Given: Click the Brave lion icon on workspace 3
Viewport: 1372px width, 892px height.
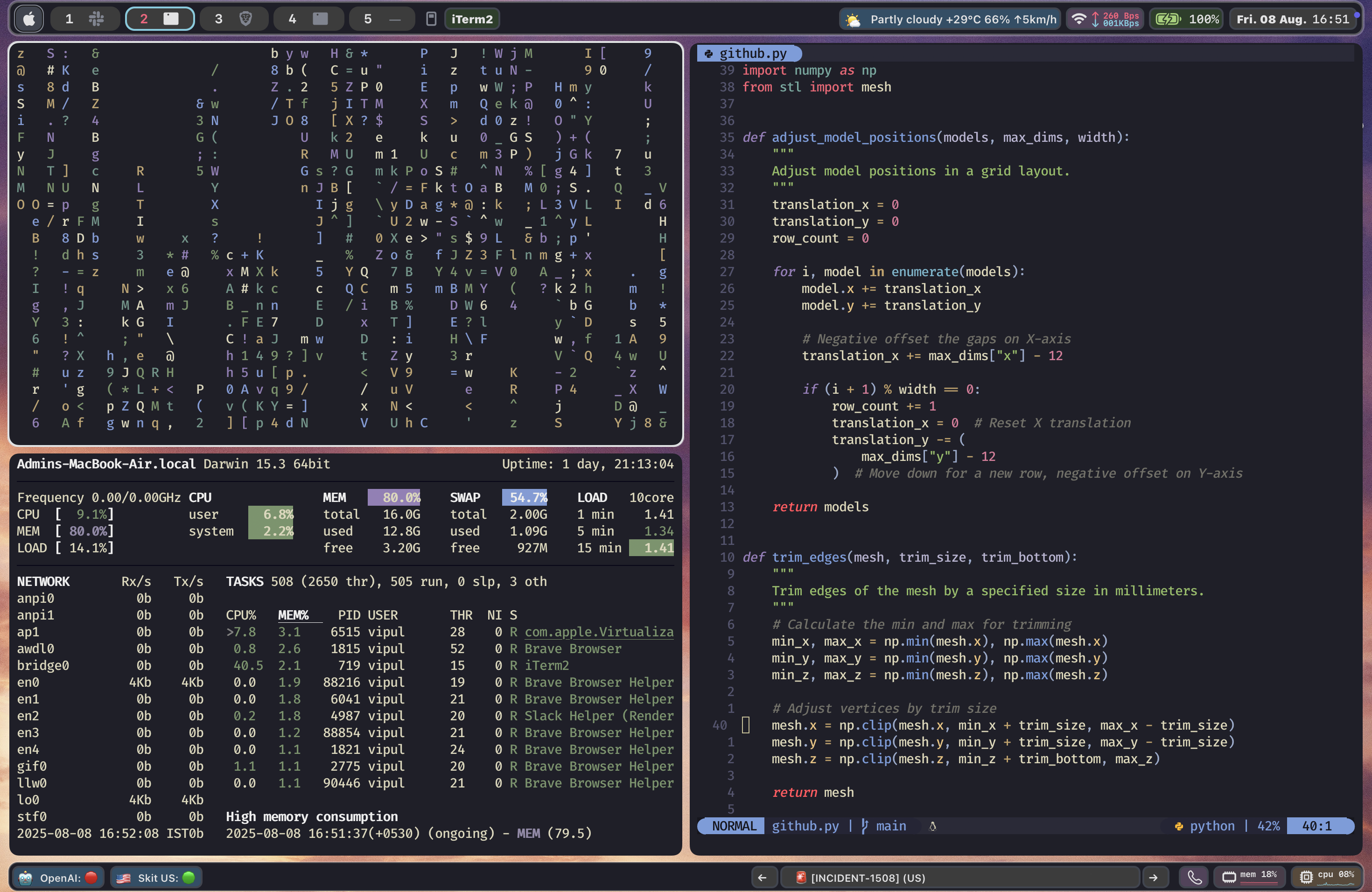Looking at the screenshot, I should 247,19.
